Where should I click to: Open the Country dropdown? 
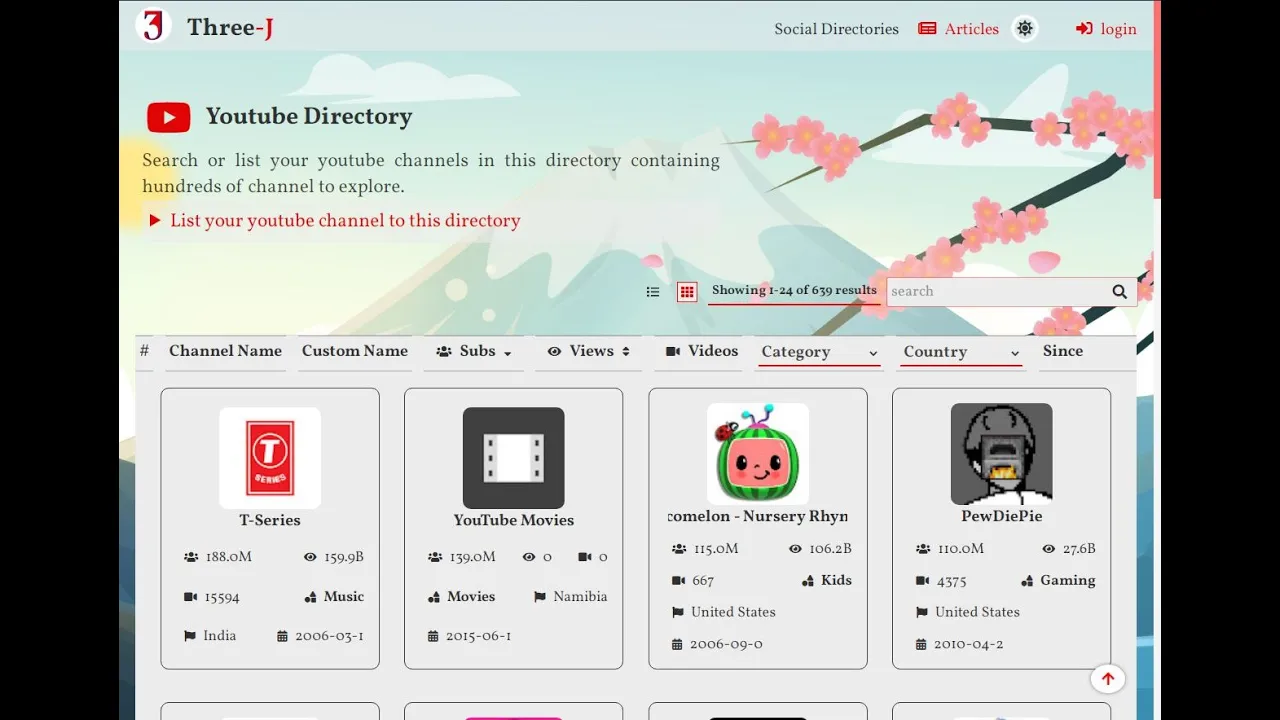coord(961,352)
